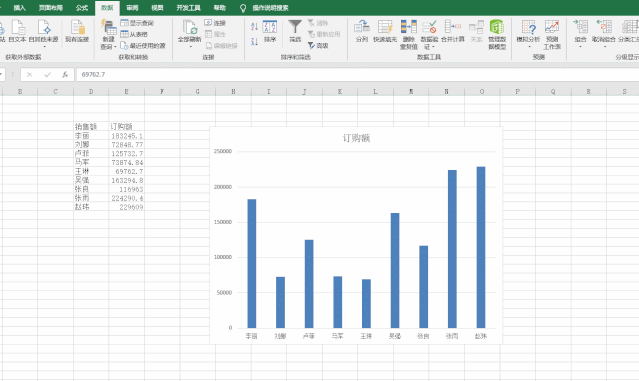Import data using From Text (自文本)
Image resolution: width=639 pixels, height=381 pixels.
tap(18, 31)
